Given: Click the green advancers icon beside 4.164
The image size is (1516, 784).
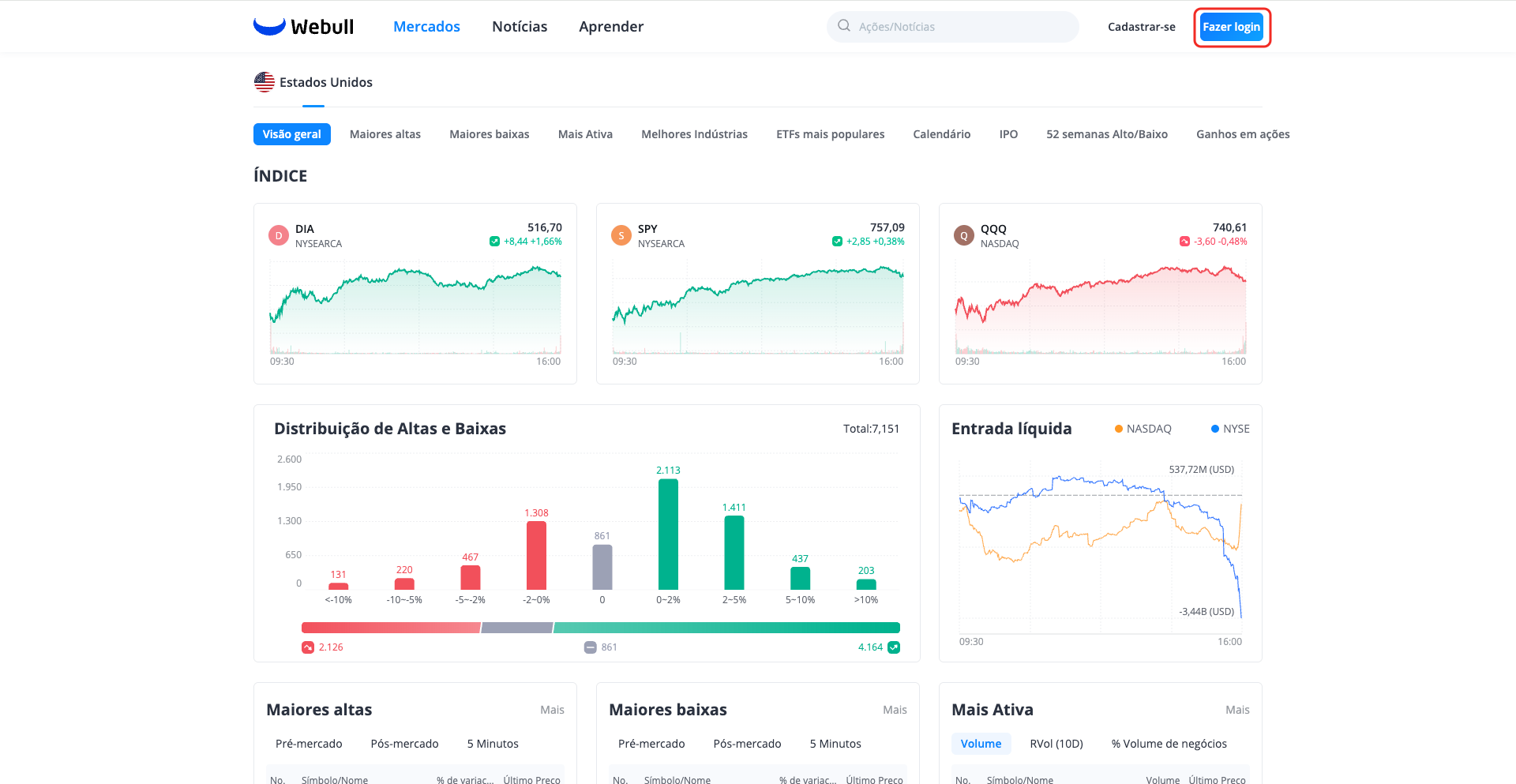Looking at the screenshot, I should coord(894,647).
